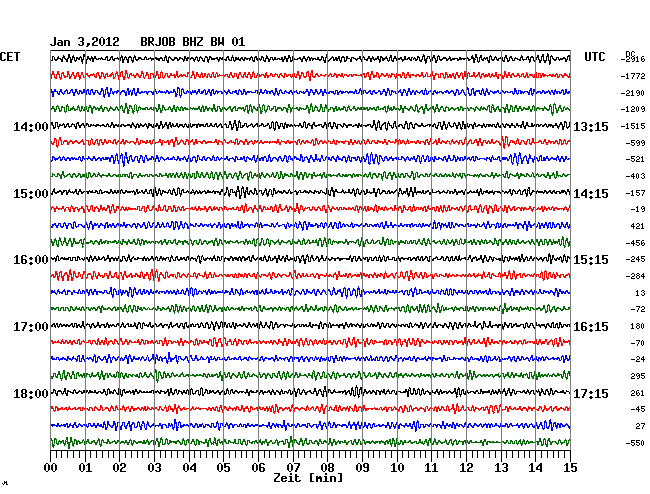Click the "16:15" UTC time label
650x494 pixels.
(x=591, y=327)
